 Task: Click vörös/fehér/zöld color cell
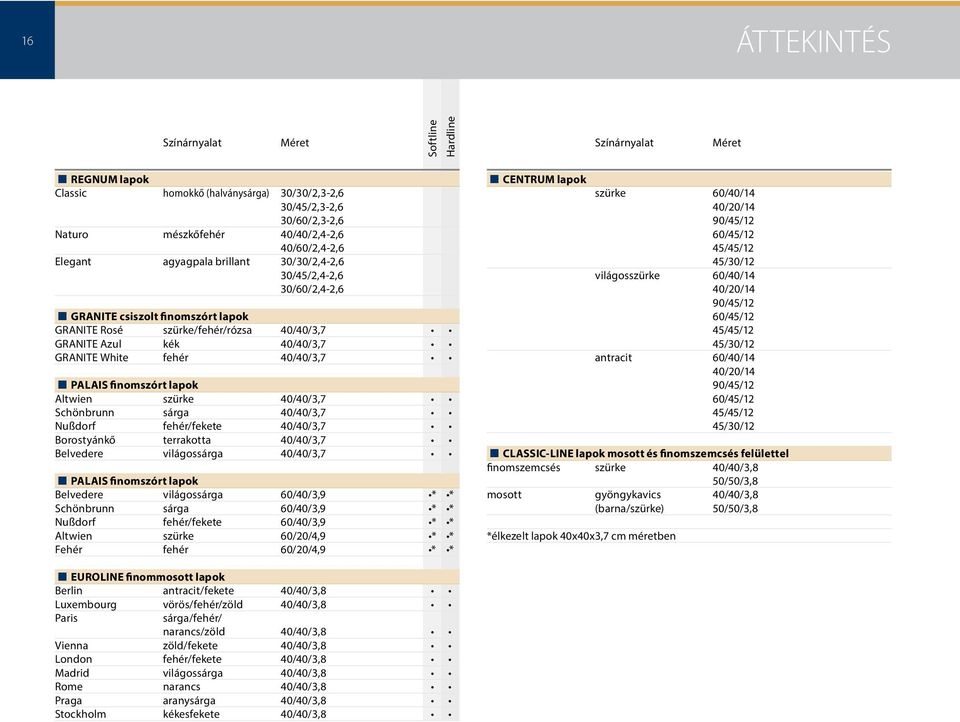click(x=203, y=605)
